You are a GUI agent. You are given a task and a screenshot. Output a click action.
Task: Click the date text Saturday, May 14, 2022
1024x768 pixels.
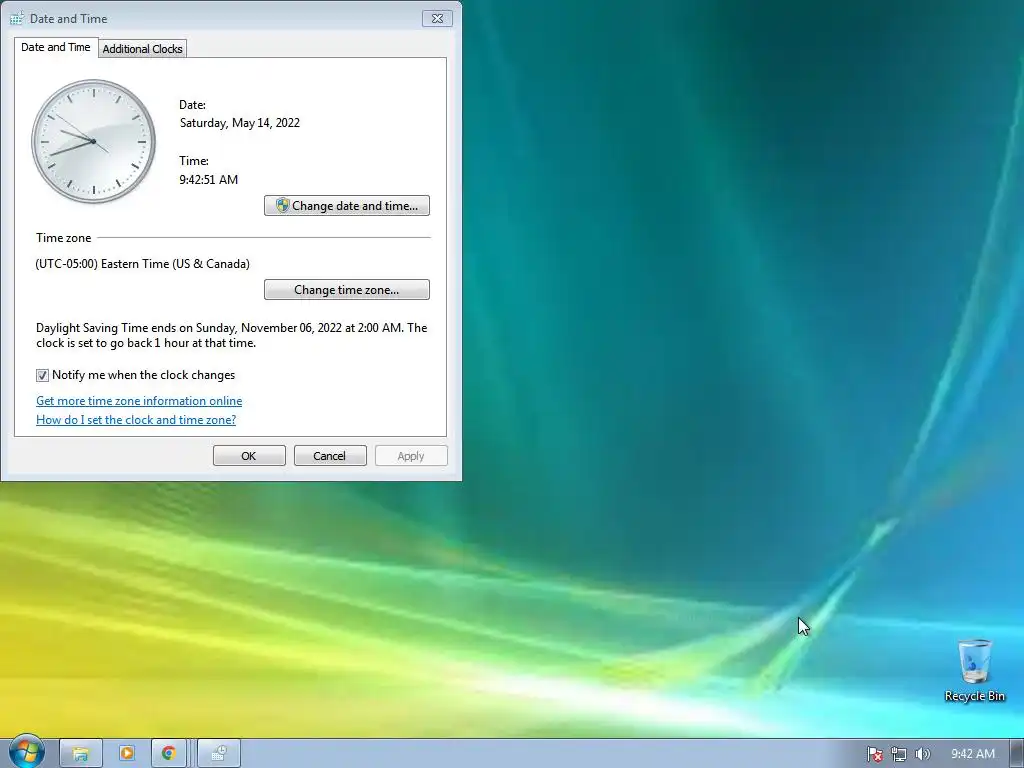[x=240, y=123]
